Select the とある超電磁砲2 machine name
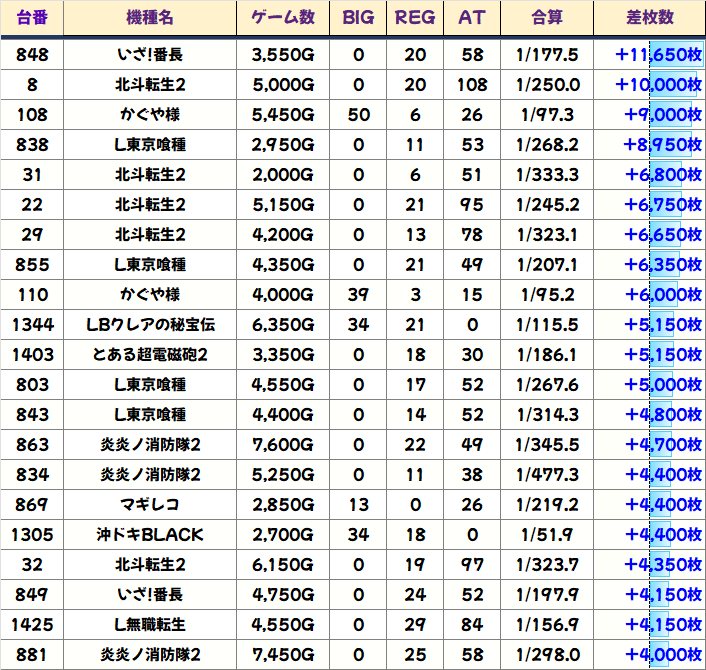706x670 pixels. (150, 355)
